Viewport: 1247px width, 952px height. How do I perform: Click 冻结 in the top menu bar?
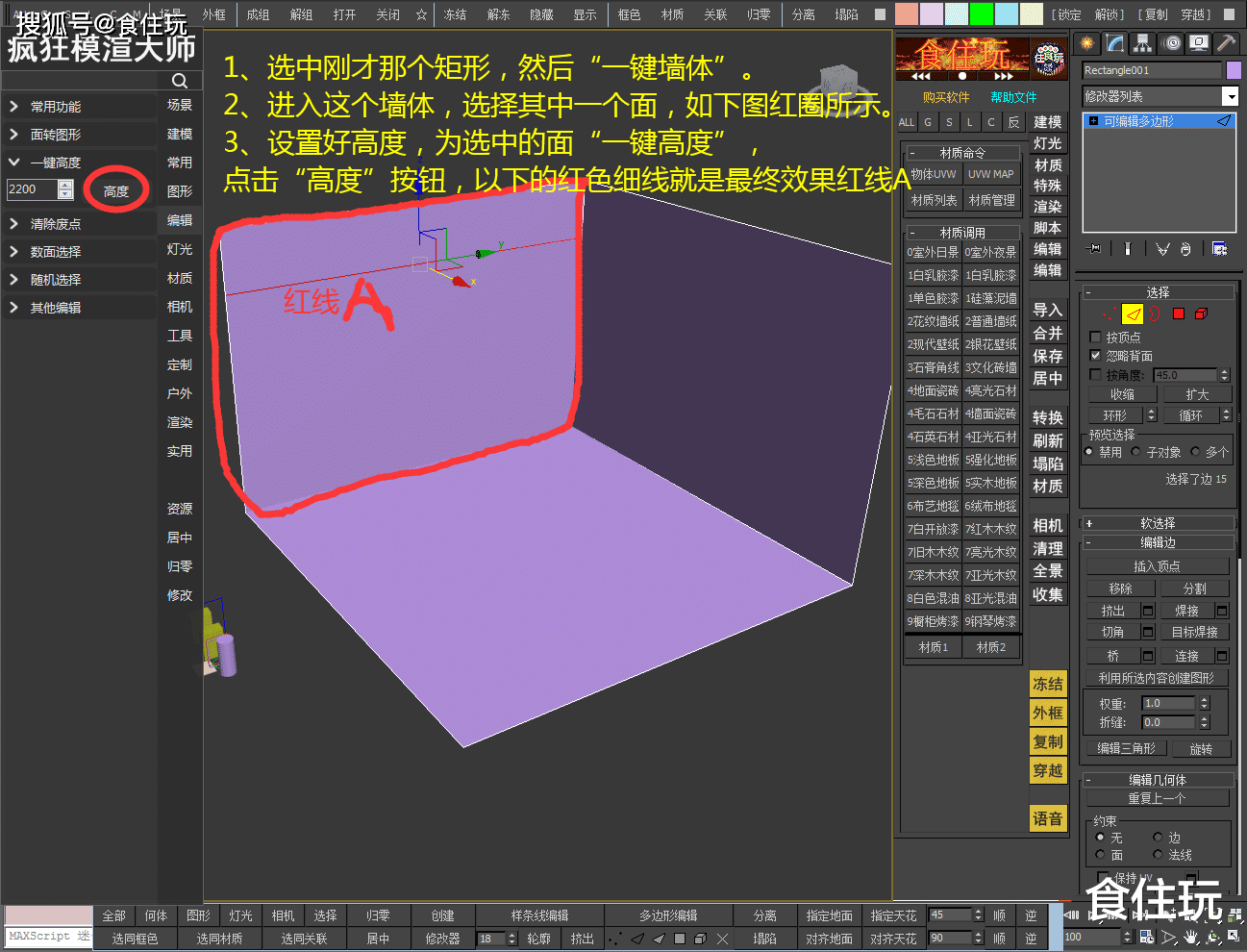tap(455, 14)
